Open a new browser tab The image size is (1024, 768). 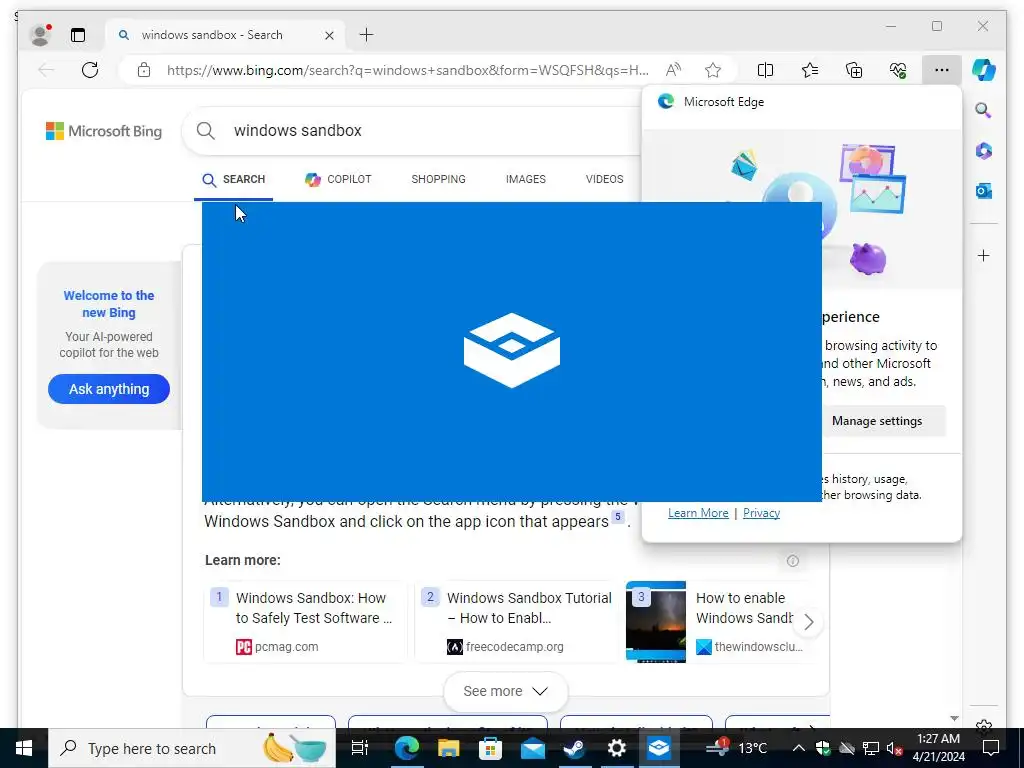(366, 35)
